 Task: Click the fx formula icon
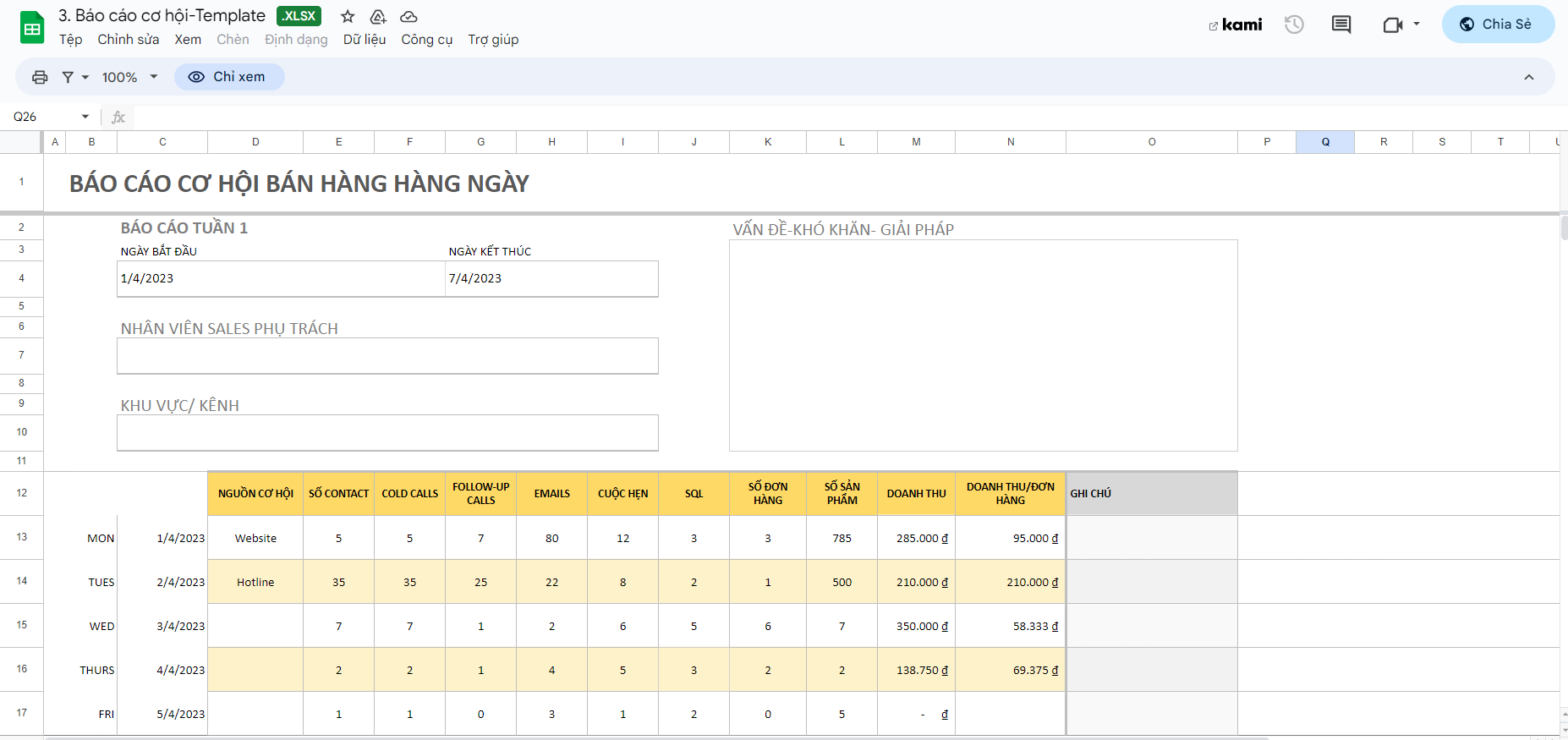118,117
